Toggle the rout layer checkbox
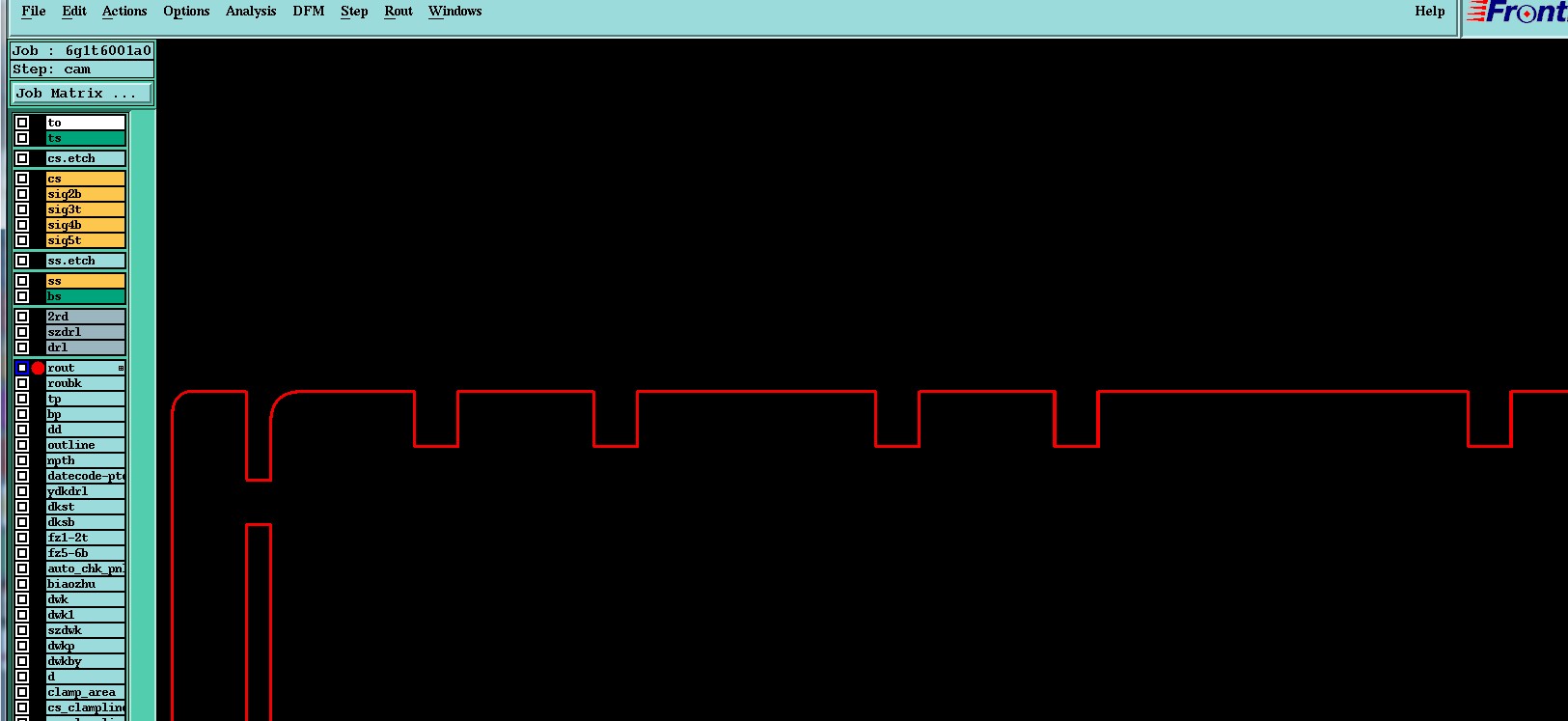The height and width of the screenshot is (721, 1568). point(22,368)
